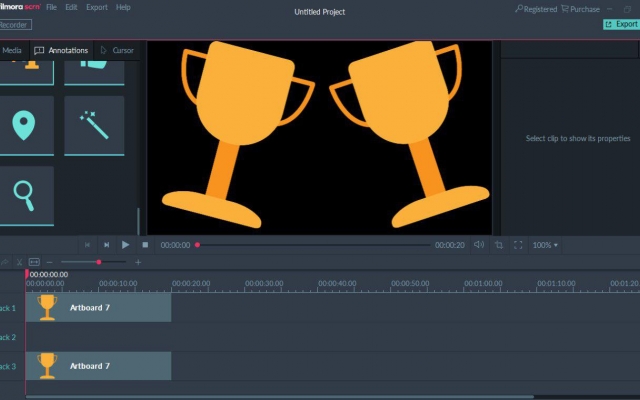Image resolution: width=640 pixels, height=400 pixels.
Task: Click the redo arrow icon
Action: (x=4, y=262)
